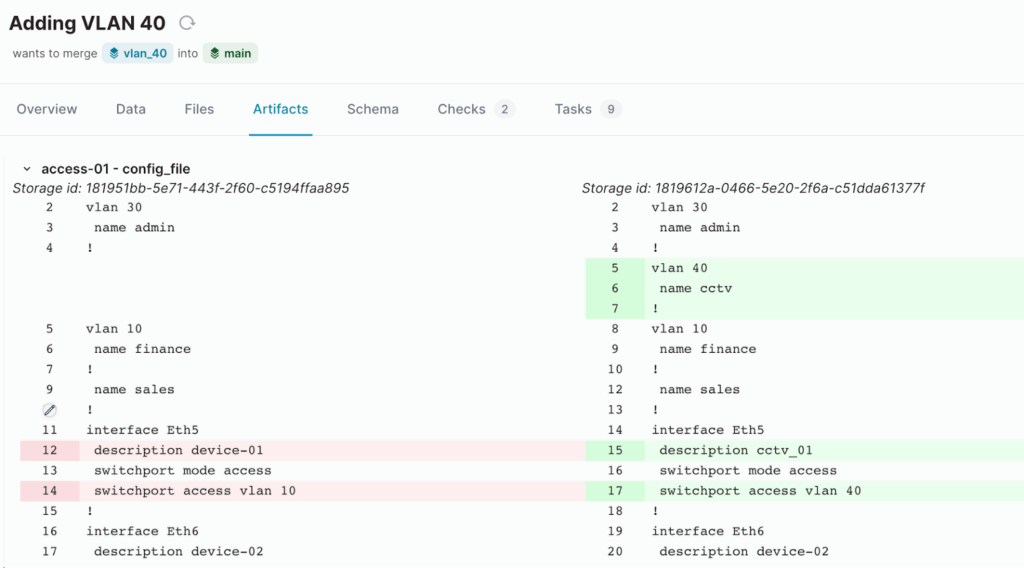Image resolution: width=1024 pixels, height=568 pixels.
Task: Click the main target branch badge
Action: tap(231, 54)
